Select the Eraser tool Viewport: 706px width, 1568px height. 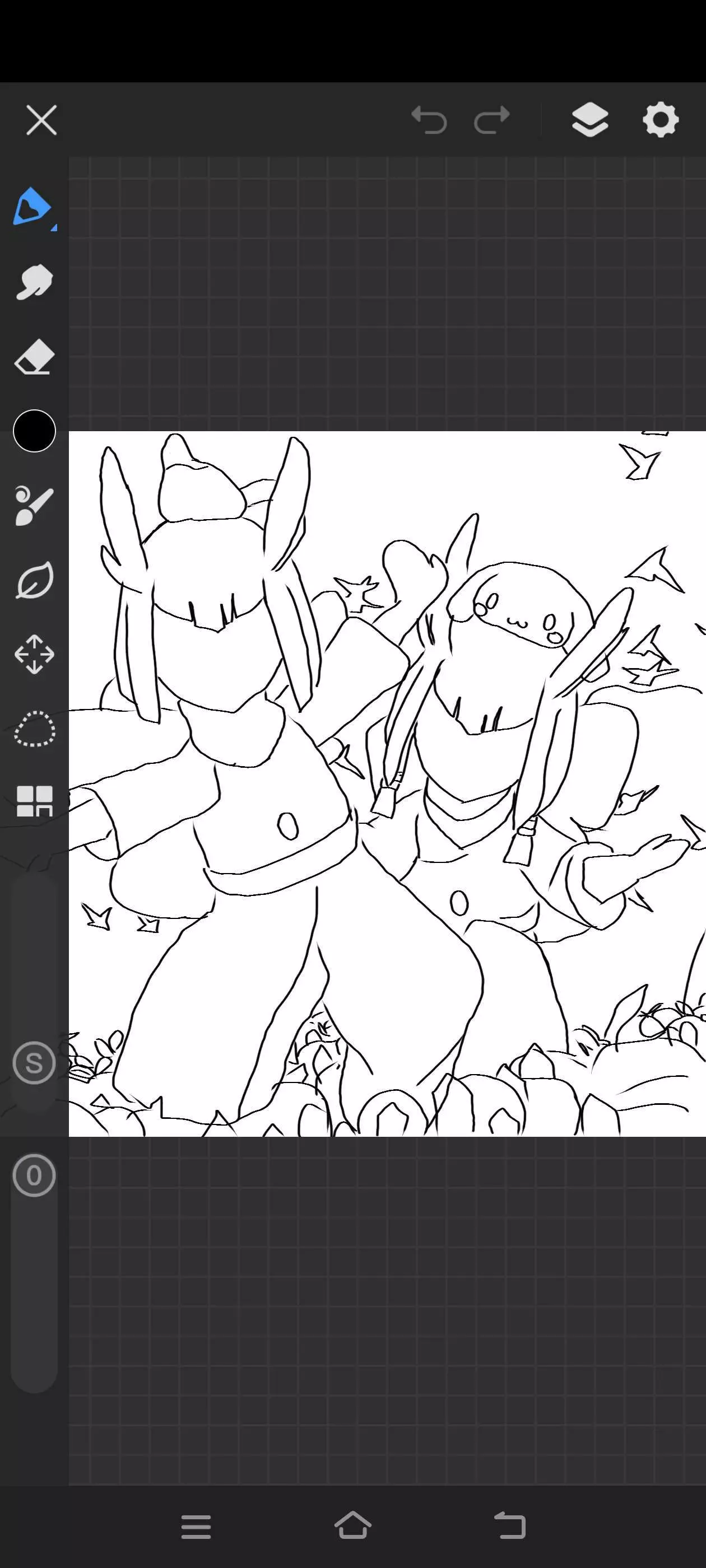coord(34,357)
